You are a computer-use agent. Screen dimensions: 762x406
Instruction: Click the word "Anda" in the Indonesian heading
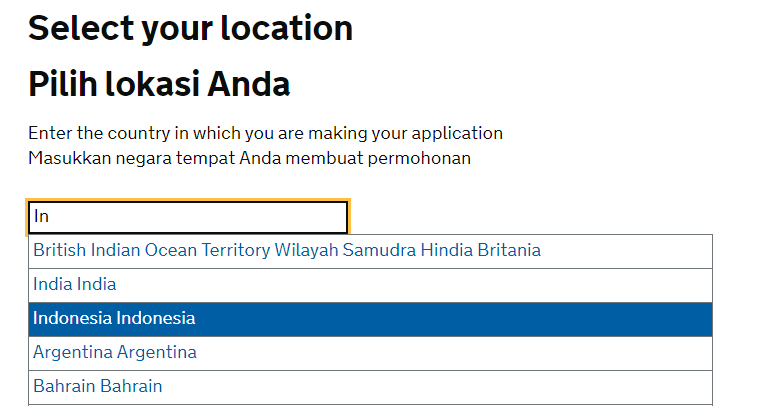point(248,83)
